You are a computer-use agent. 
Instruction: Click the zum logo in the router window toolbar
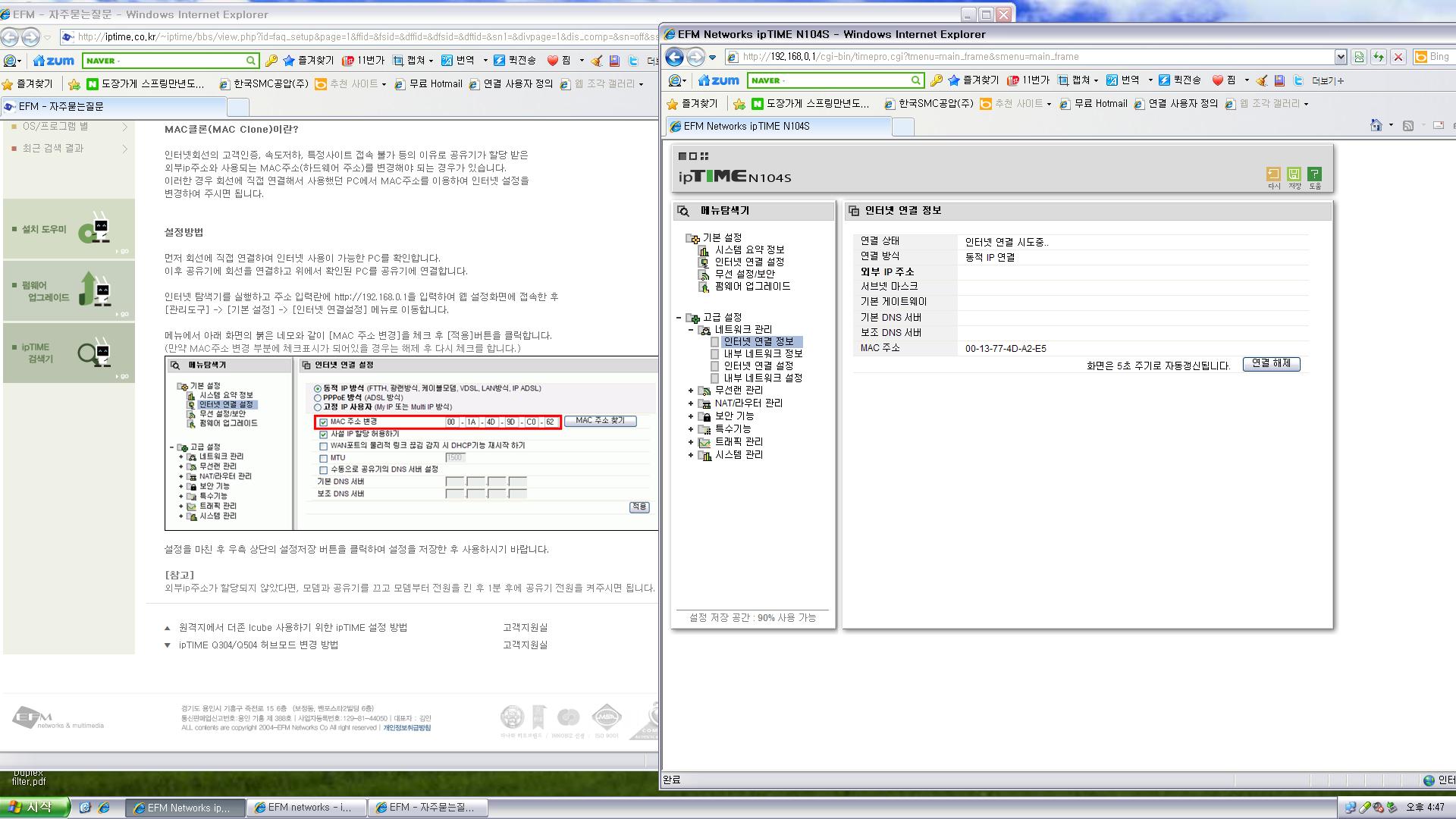(x=718, y=80)
